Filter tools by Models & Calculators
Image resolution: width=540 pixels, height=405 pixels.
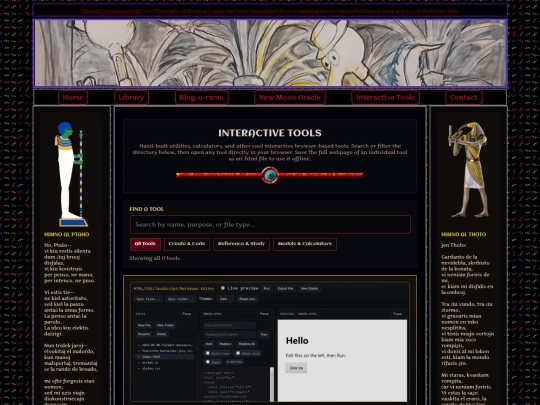tap(304, 244)
